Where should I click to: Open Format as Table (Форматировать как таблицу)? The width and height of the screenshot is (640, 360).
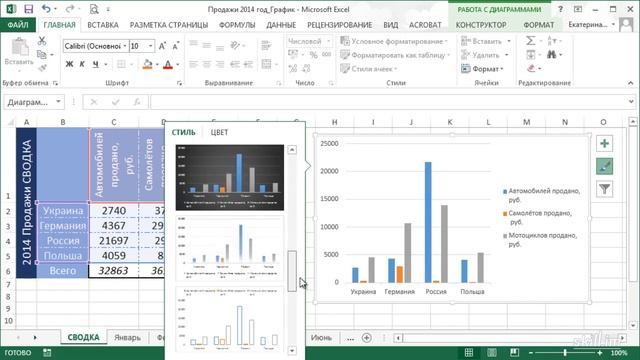pos(395,55)
